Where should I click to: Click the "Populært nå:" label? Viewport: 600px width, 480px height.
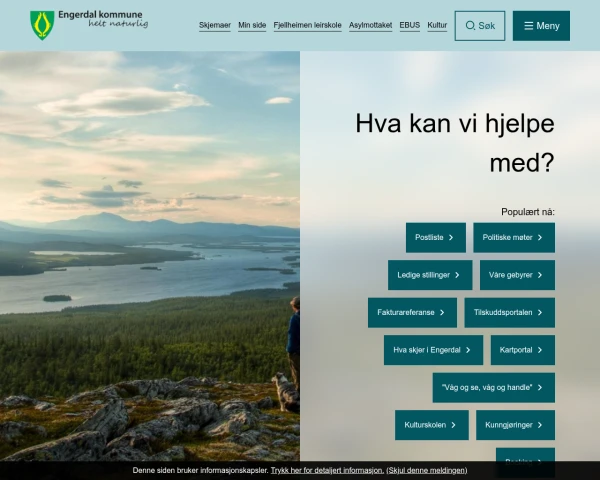(528, 212)
